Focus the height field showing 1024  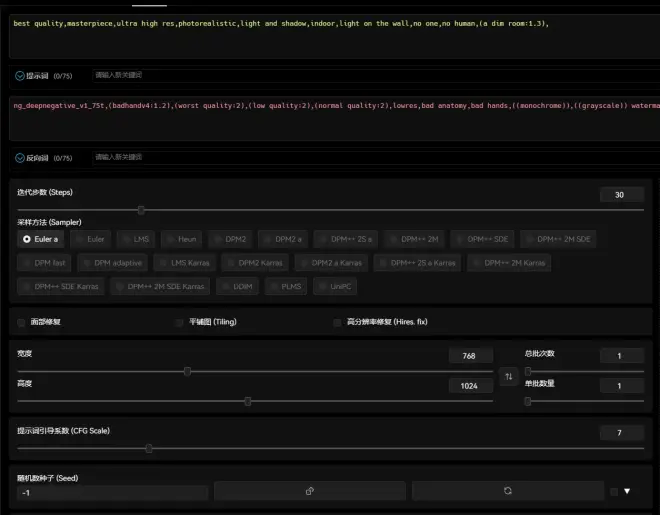pyautogui.click(x=471, y=386)
